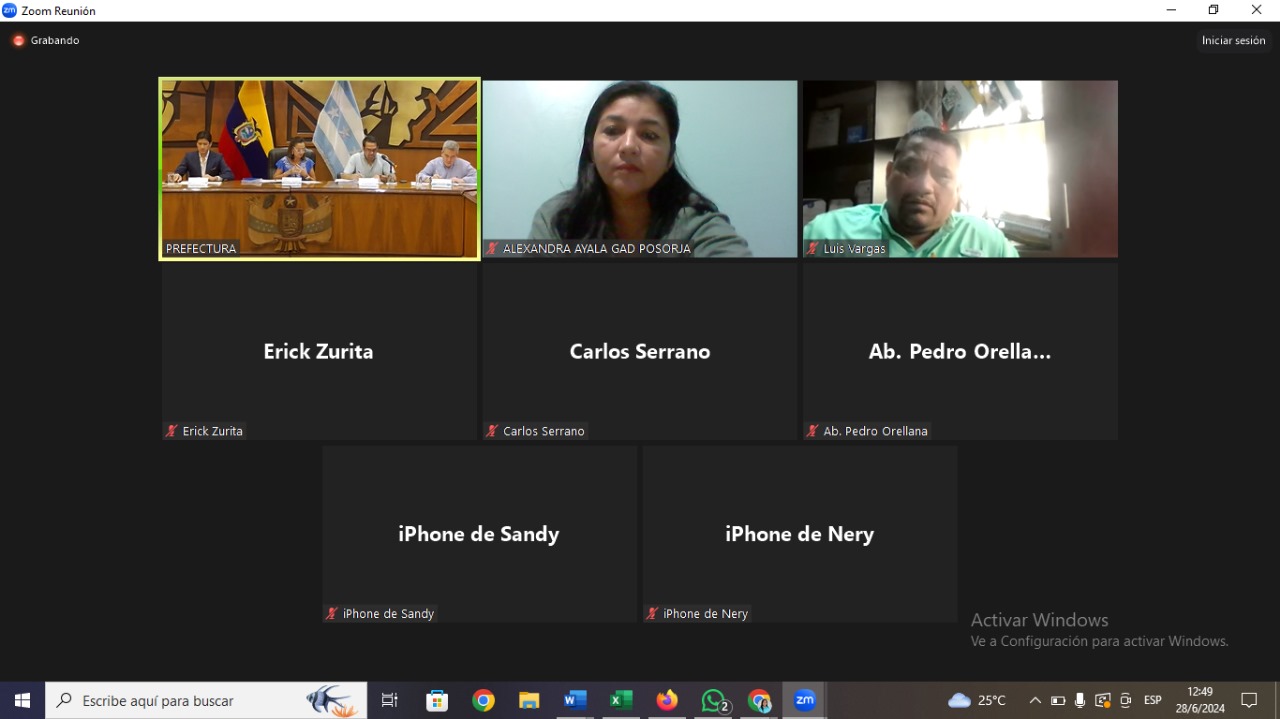Viewport: 1280px width, 719px height.
Task: Open the ESP language selector
Action: 1152,701
